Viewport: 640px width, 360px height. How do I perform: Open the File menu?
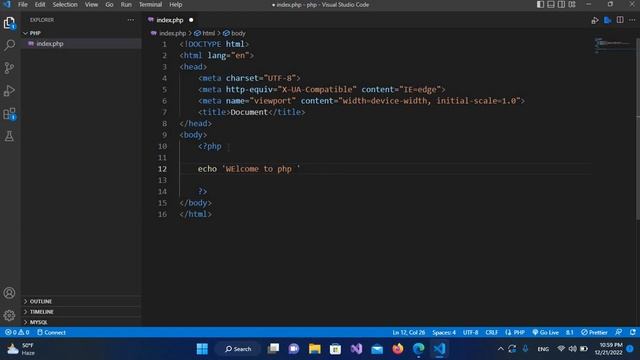(23, 4)
